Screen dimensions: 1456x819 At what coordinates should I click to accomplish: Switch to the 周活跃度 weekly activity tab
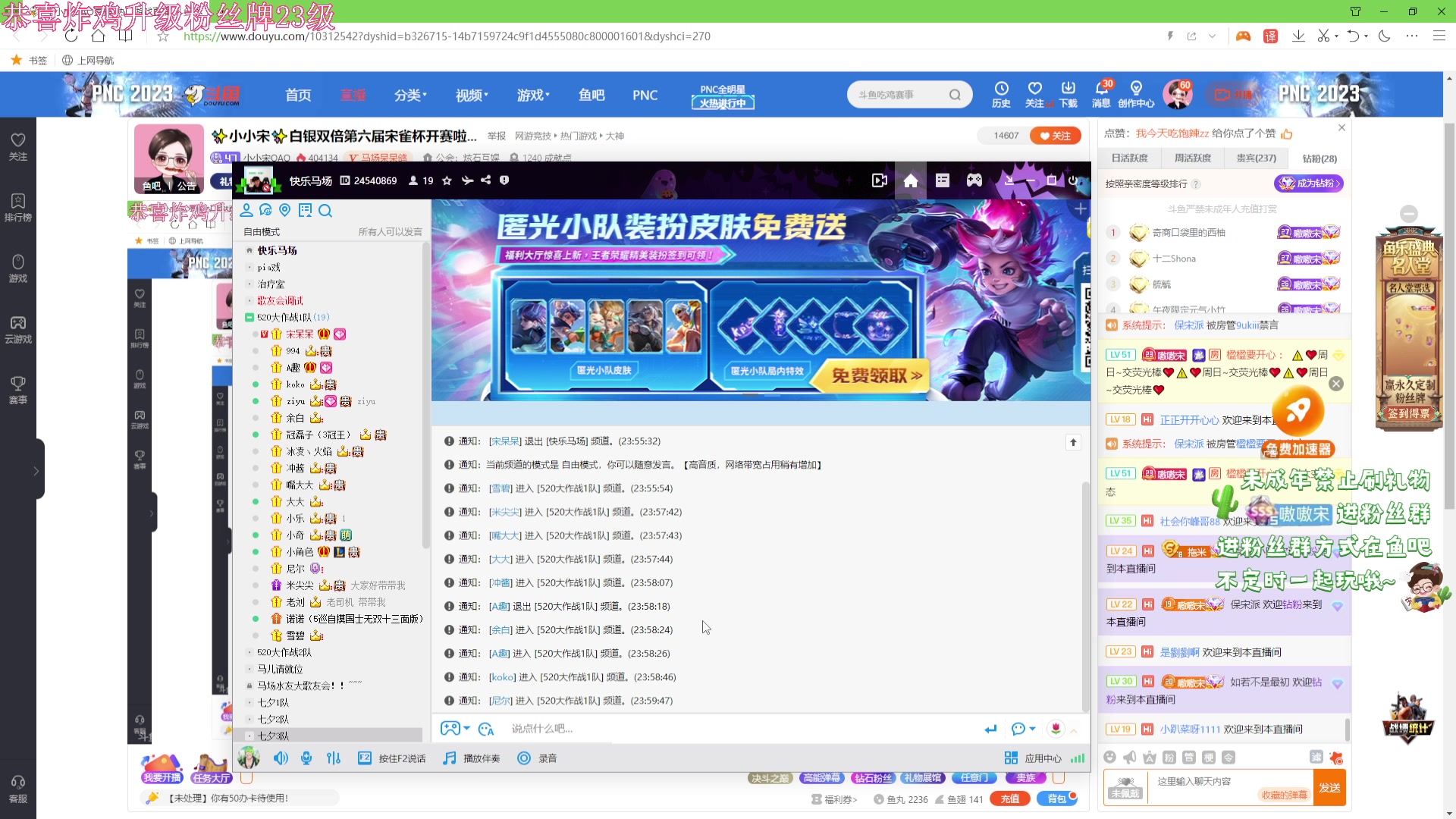click(x=1192, y=158)
